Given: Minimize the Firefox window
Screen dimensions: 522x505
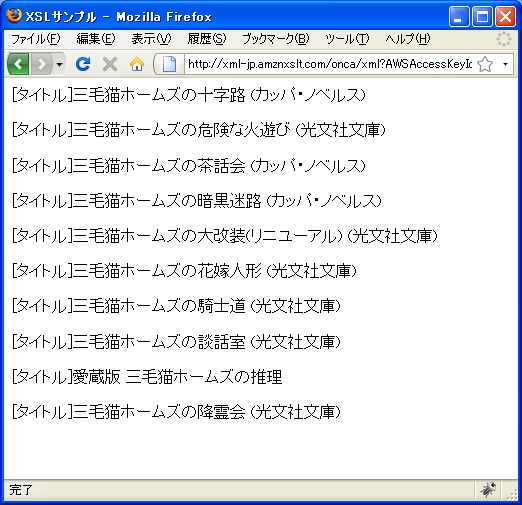Looking at the screenshot, I should tap(459, 16).
